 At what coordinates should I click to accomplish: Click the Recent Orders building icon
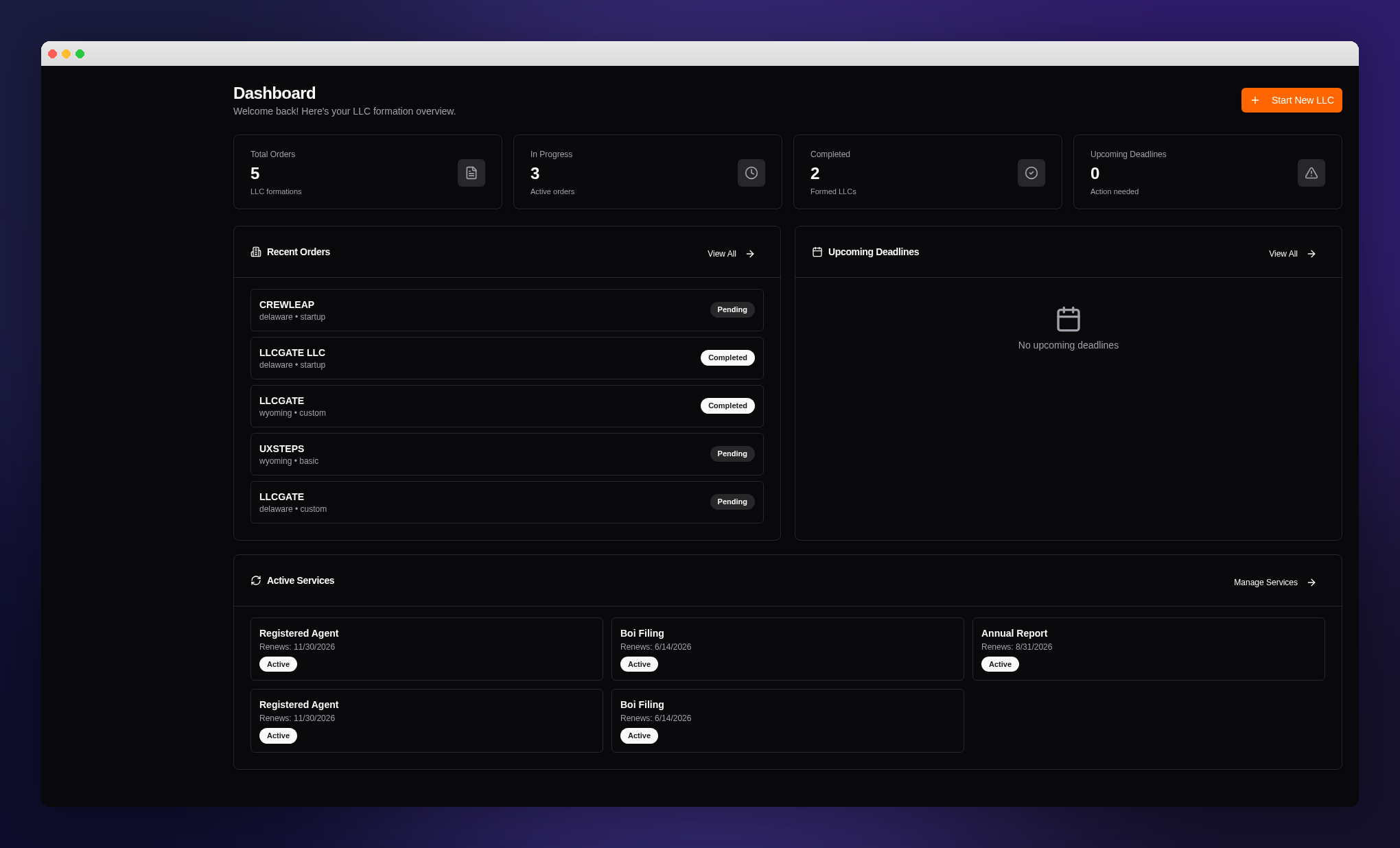(256, 252)
